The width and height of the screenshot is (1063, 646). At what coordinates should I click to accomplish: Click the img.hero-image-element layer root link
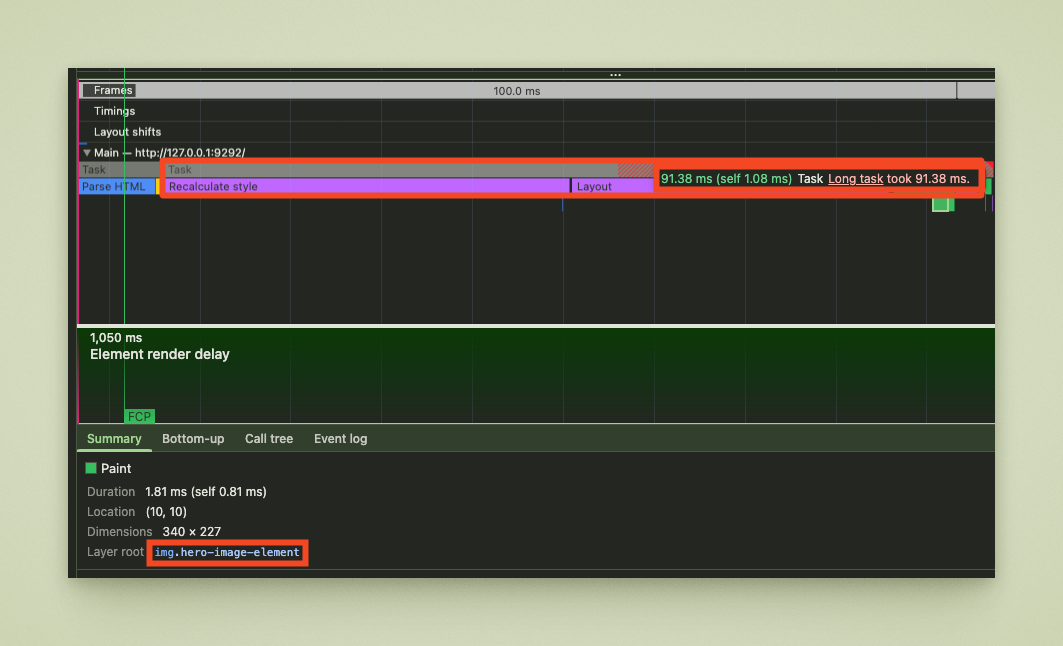click(x=227, y=552)
